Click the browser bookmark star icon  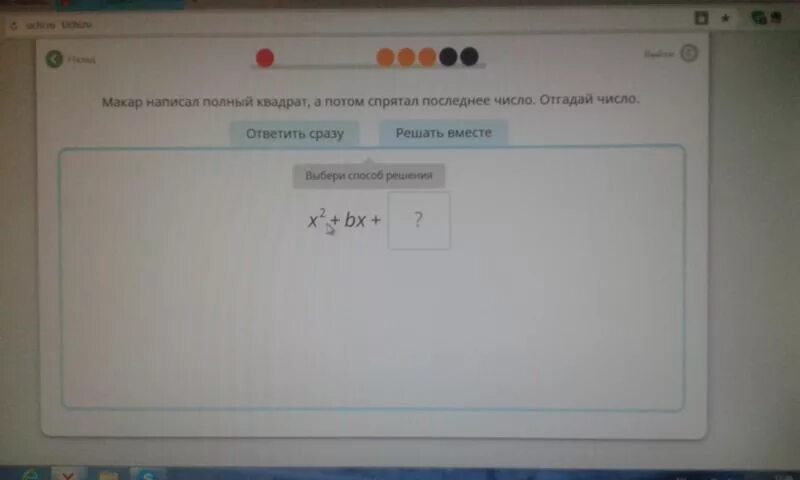pyautogui.click(x=725, y=18)
